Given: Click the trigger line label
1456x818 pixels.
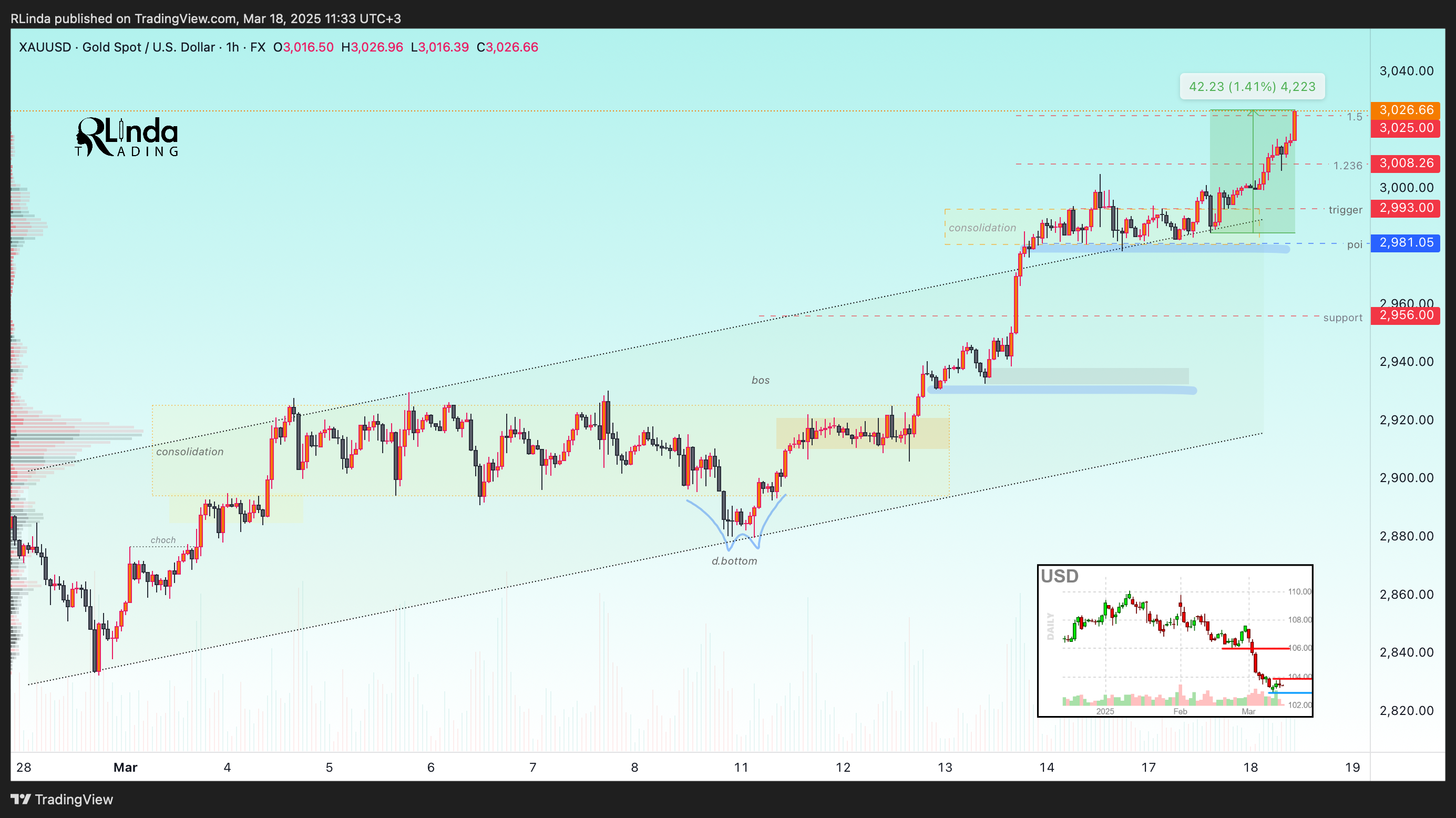Looking at the screenshot, I should click(1345, 210).
